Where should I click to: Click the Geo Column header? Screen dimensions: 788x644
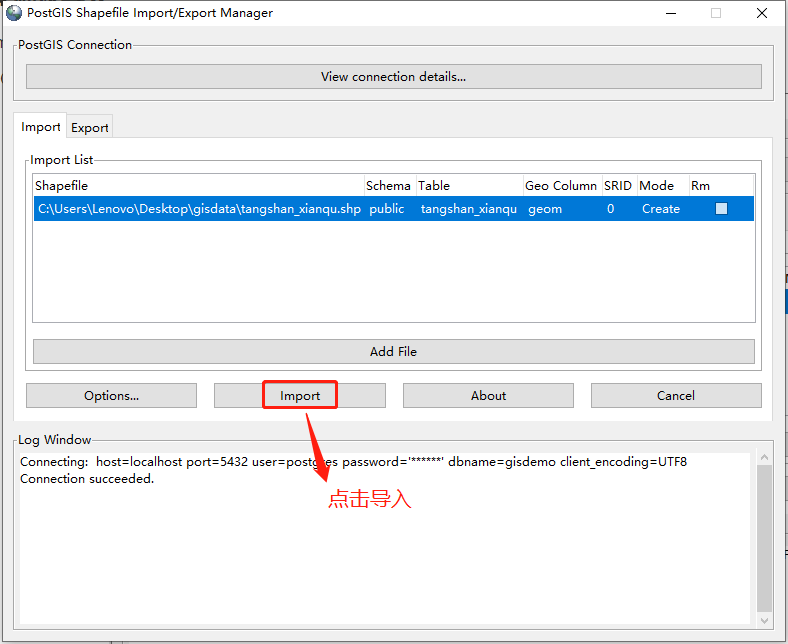coord(560,185)
